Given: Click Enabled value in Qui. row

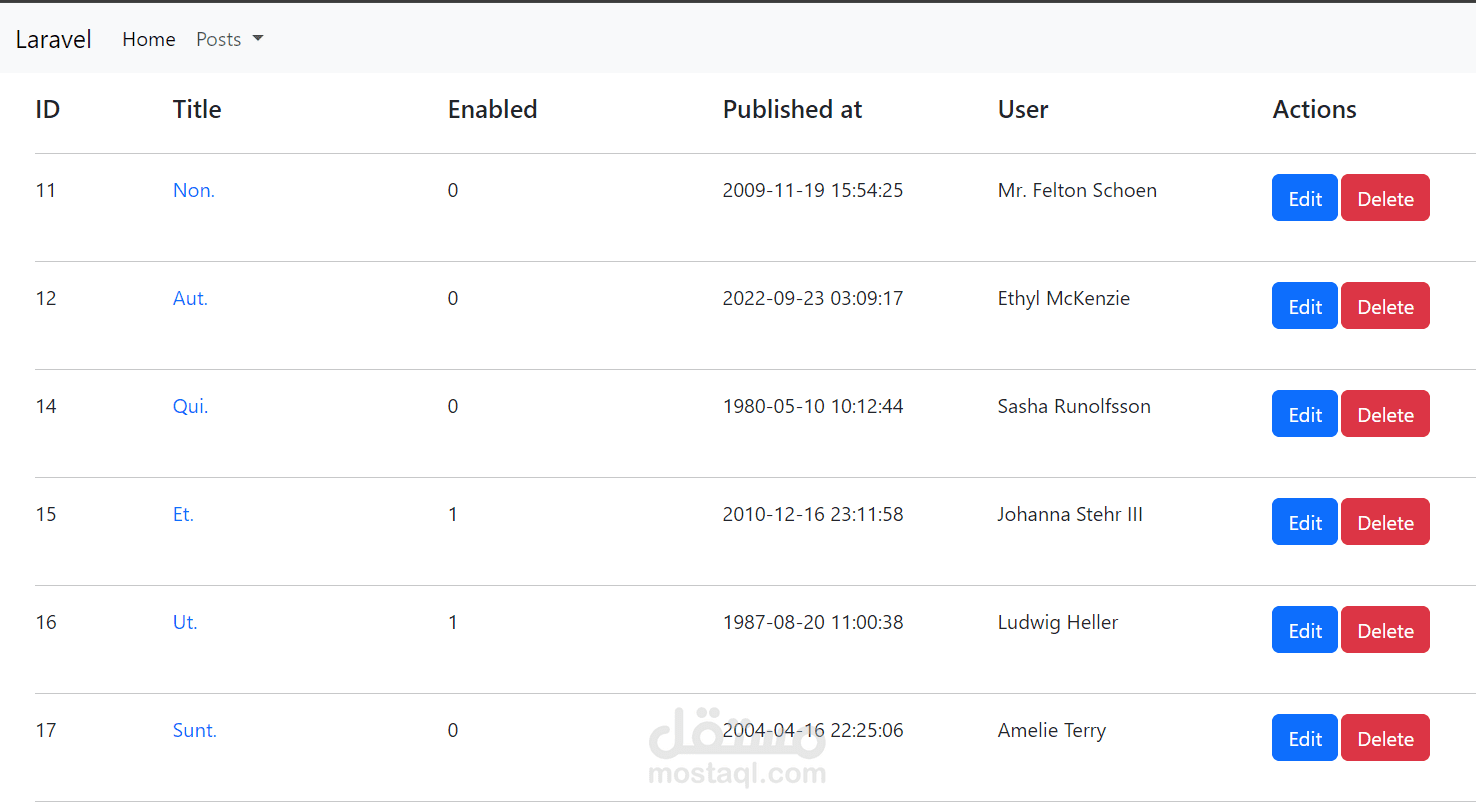Looking at the screenshot, I should (x=453, y=406).
